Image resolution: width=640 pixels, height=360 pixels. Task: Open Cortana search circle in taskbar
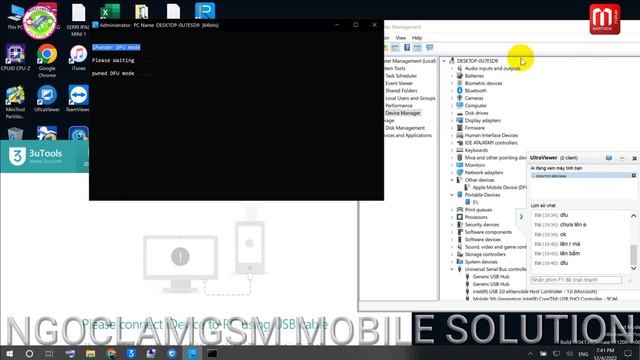[29, 353]
